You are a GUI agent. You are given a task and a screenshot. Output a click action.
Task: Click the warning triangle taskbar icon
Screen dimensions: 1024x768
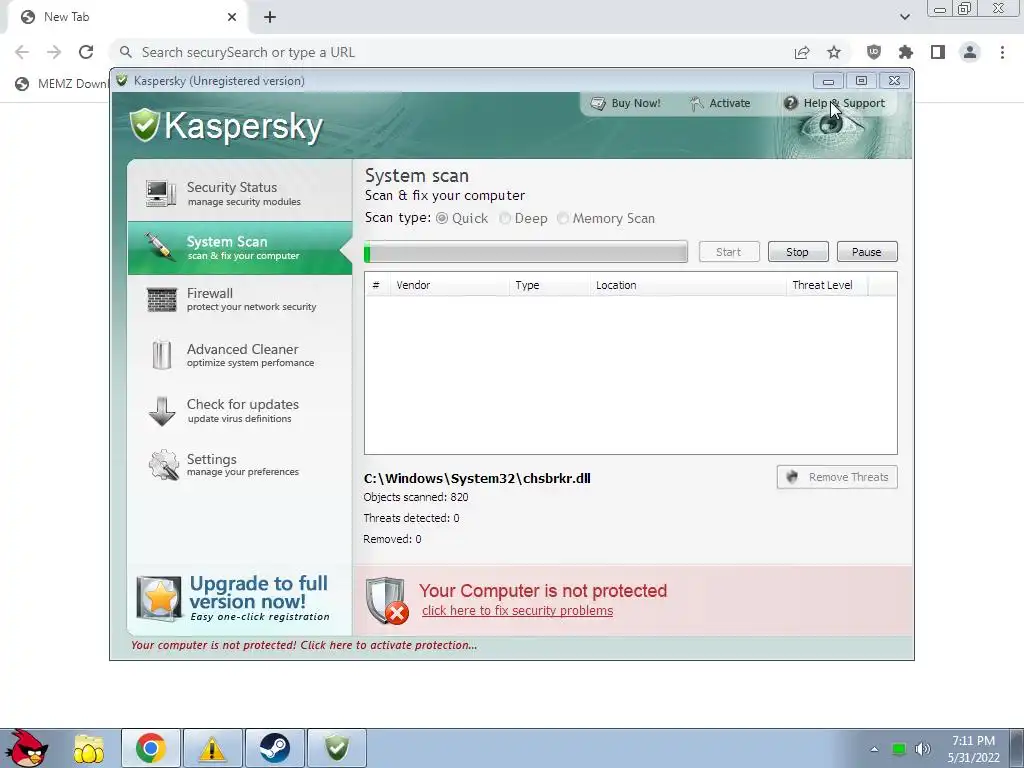click(x=212, y=748)
